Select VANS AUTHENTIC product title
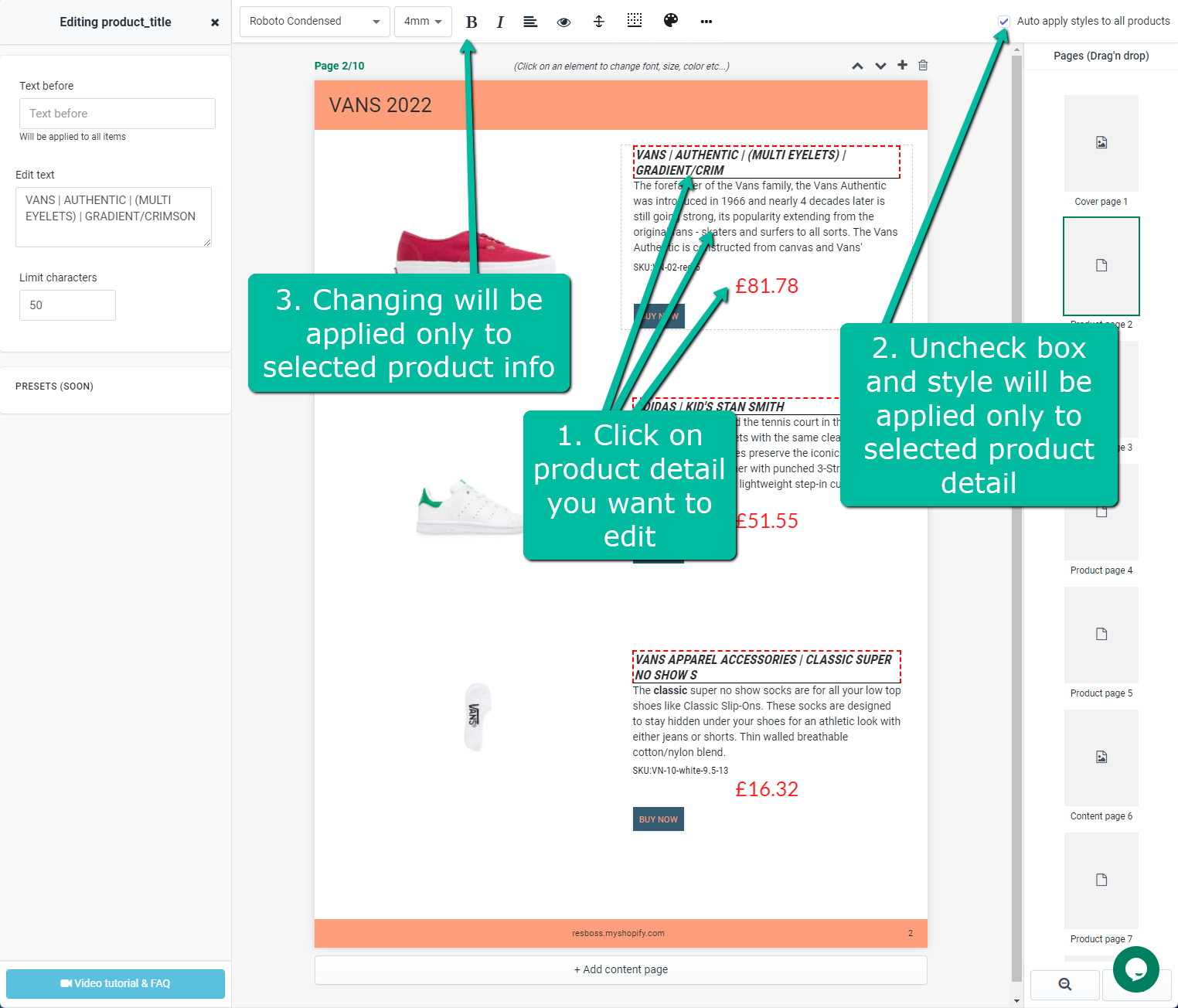Screen dimensions: 1178x1008 [767, 162]
